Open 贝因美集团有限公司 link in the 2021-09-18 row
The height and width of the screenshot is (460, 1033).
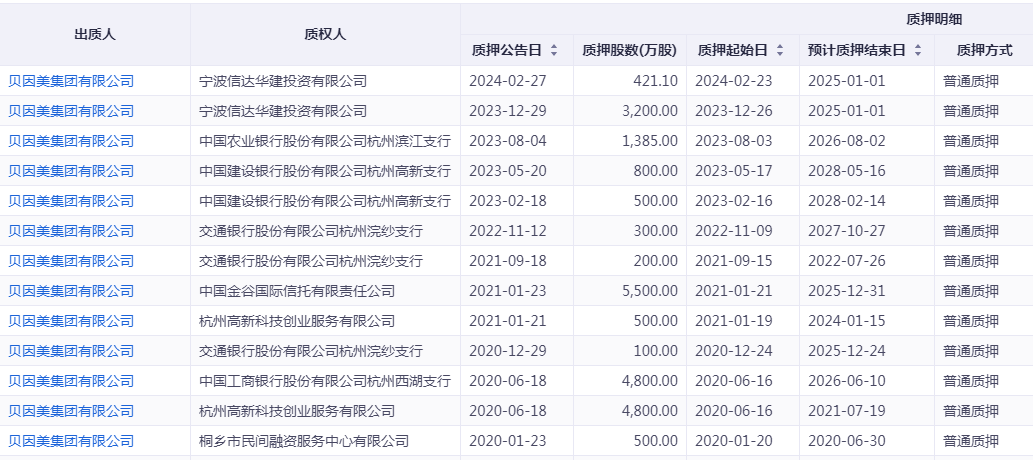coord(71,261)
